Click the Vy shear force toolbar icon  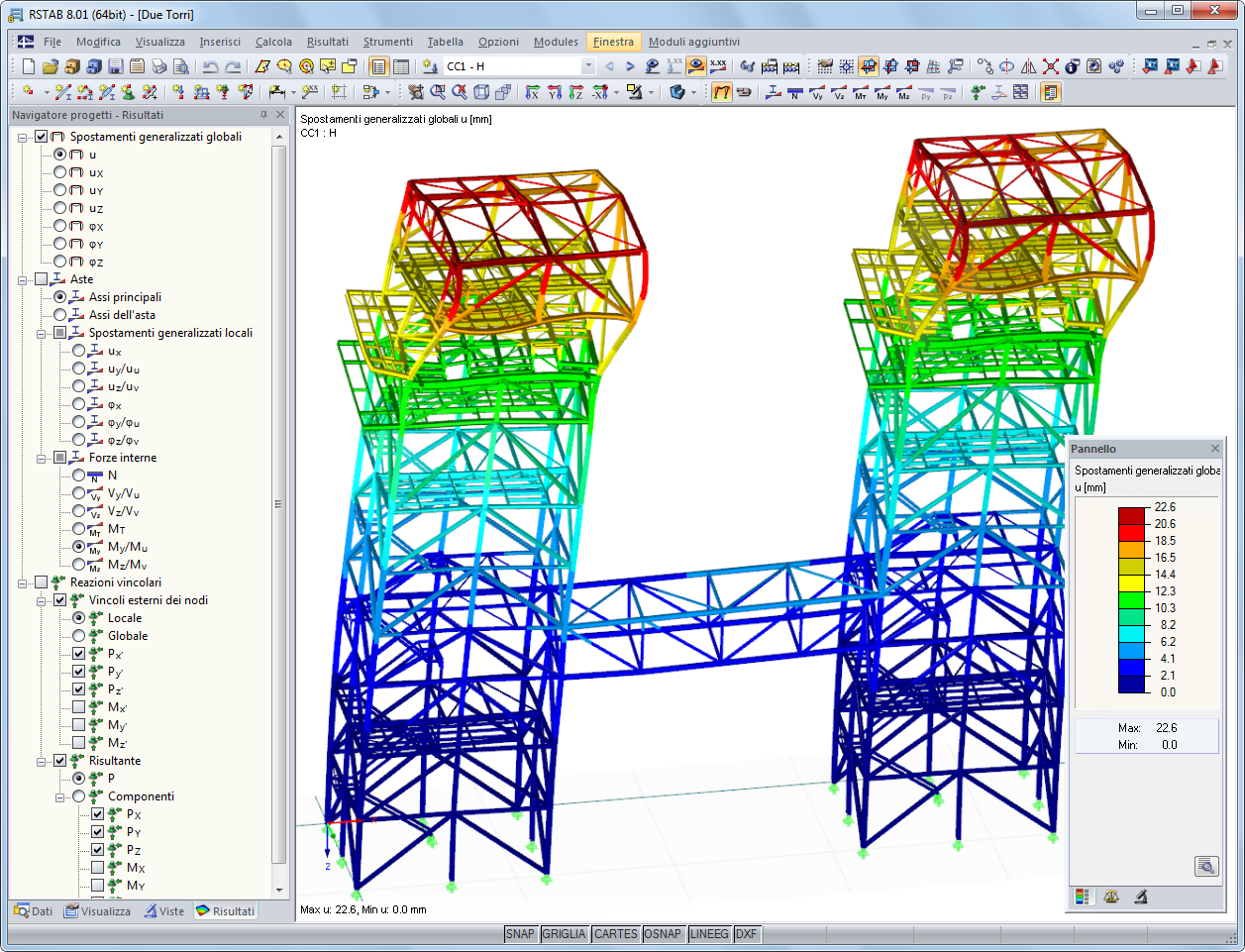(816, 93)
